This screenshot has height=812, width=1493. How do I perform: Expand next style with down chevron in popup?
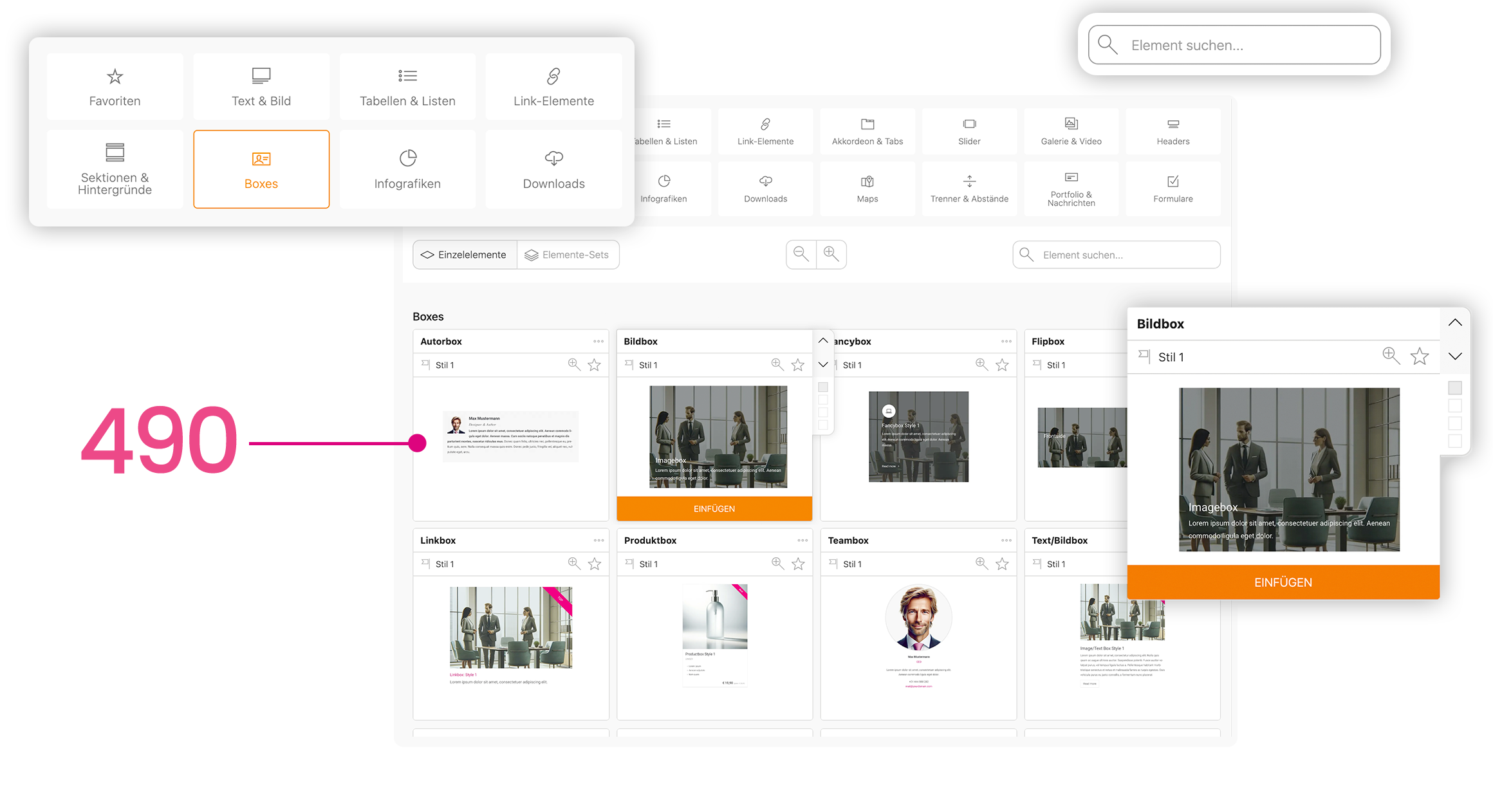click(1455, 356)
